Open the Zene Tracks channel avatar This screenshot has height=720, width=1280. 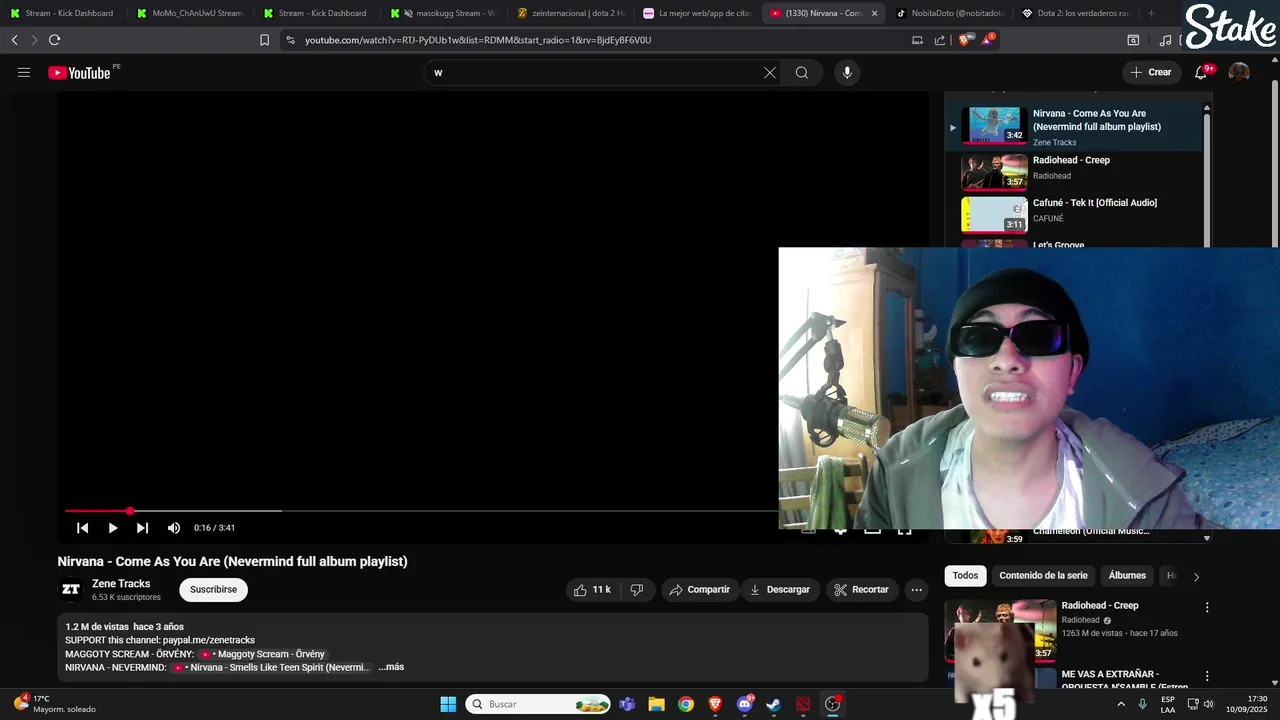[x=71, y=590]
